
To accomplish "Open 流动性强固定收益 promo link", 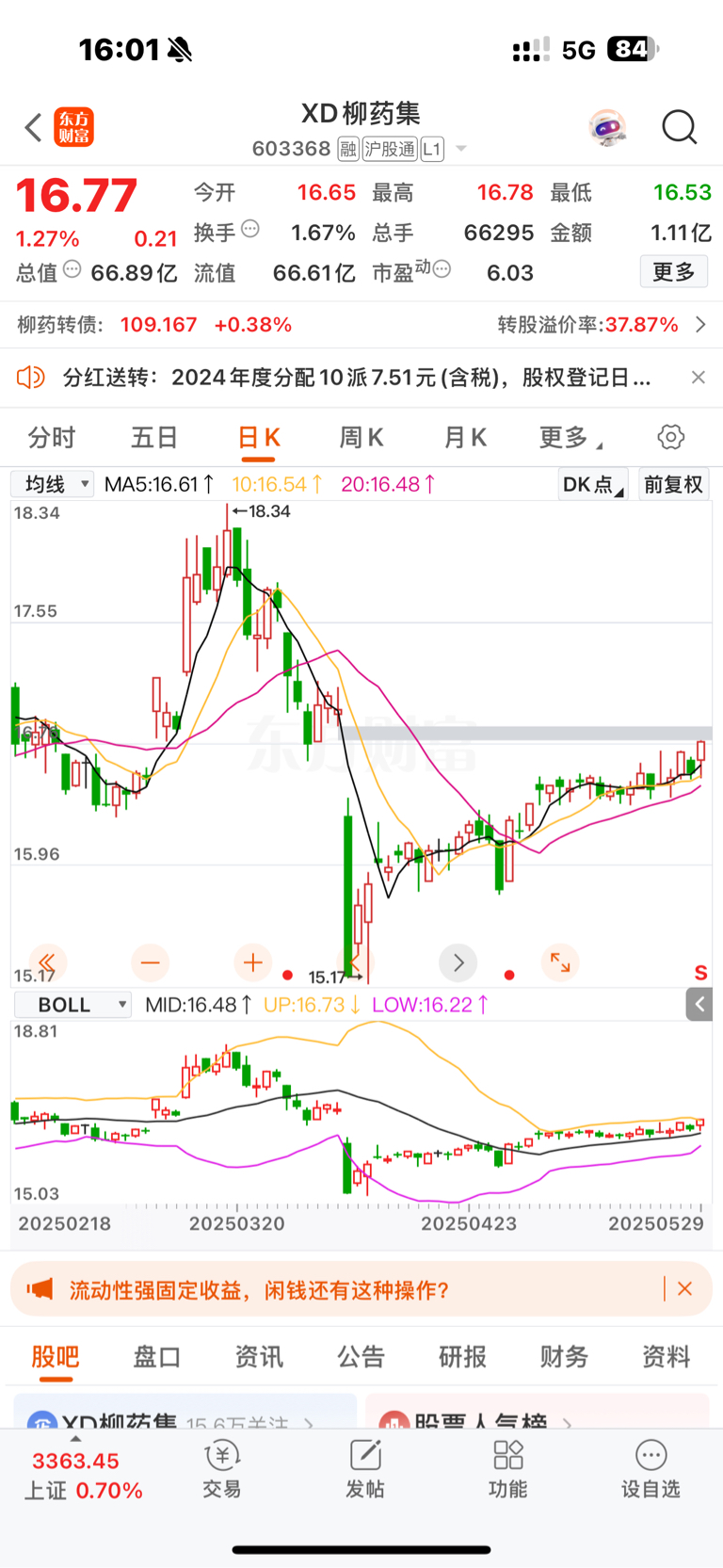I will (259, 1289).
